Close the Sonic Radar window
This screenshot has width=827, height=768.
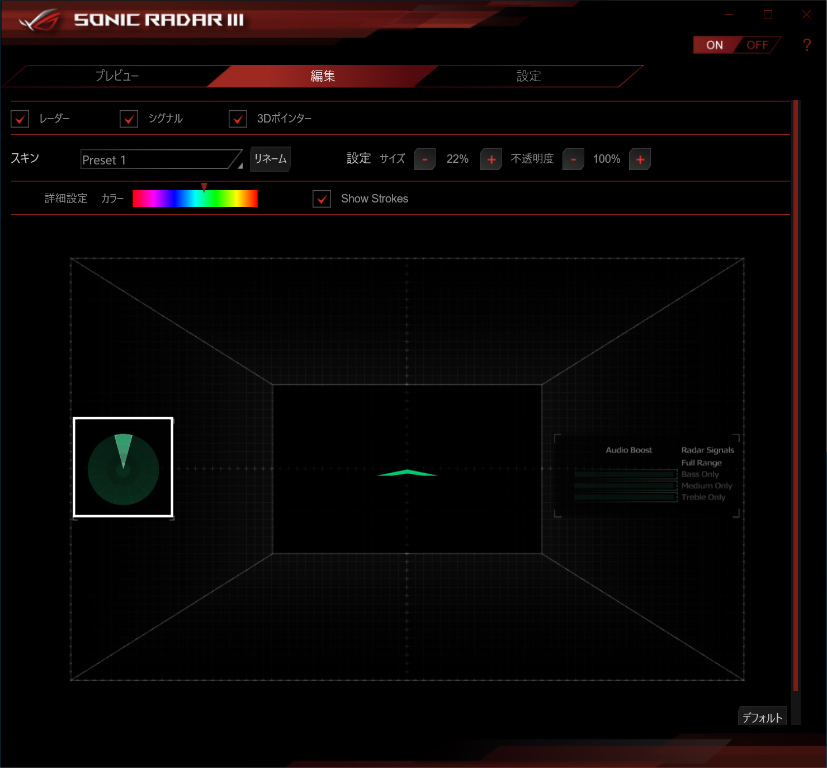click(x=806, y=15)
